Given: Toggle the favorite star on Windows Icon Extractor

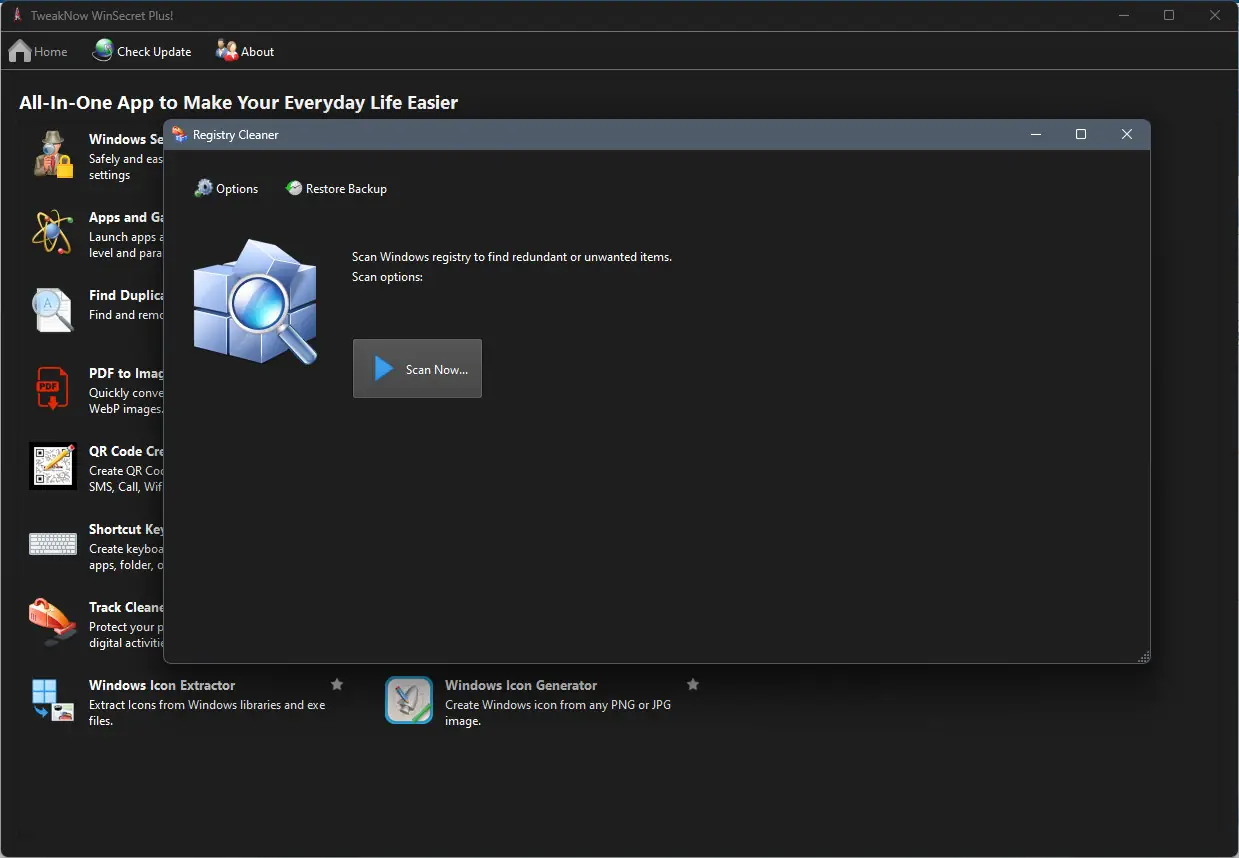Looking at the screenshot, I should pyautogui.click(x=337, y=684).
